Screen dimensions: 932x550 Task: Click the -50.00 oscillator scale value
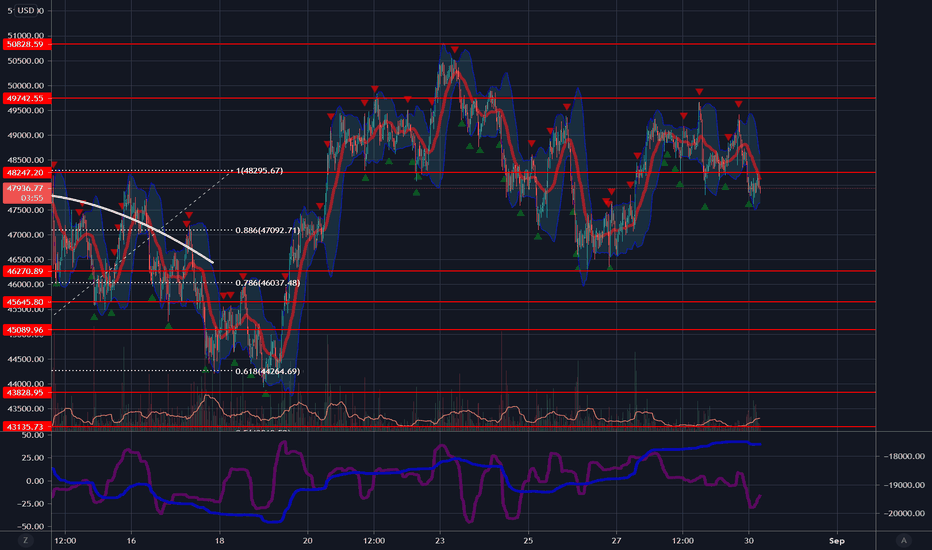pos(30,526)
